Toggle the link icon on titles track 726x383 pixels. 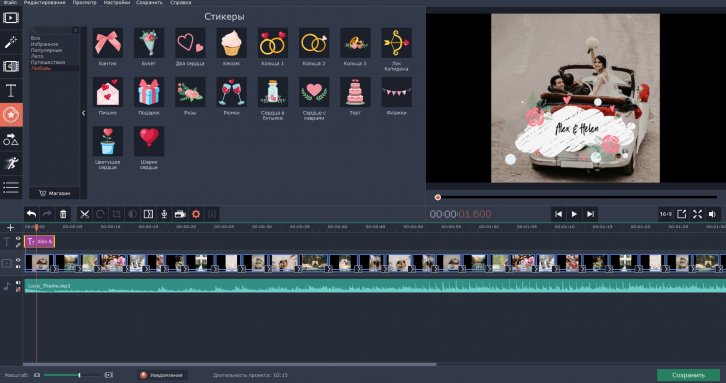click(x=18, y=245)
